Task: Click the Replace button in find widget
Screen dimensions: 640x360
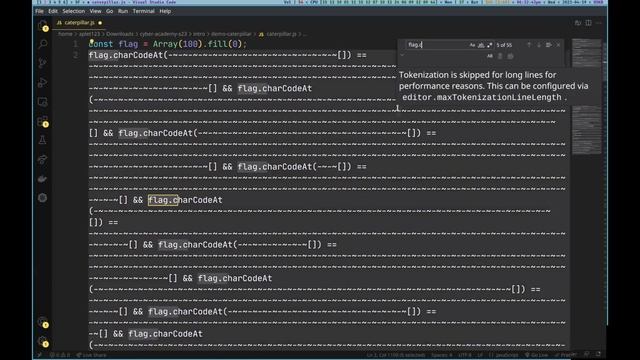Action: point(500,56)
